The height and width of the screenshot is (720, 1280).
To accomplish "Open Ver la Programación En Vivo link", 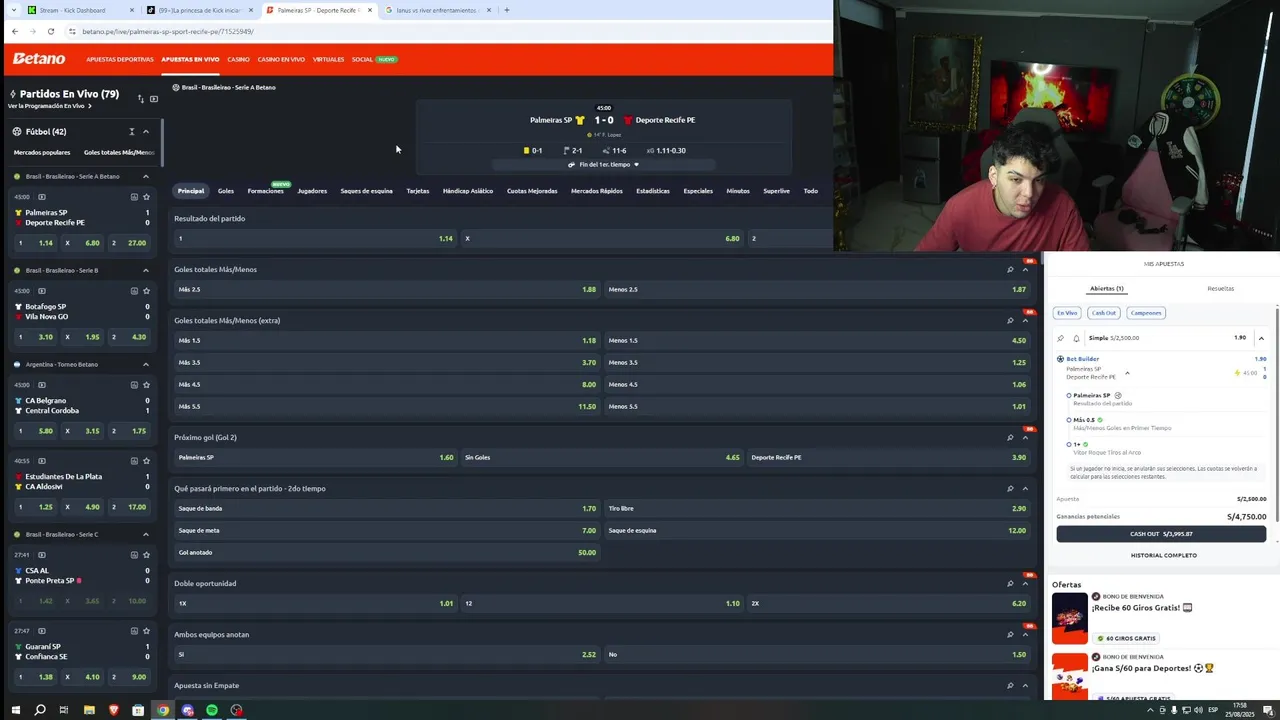I will pyautogui.click(x=49, y=106).
